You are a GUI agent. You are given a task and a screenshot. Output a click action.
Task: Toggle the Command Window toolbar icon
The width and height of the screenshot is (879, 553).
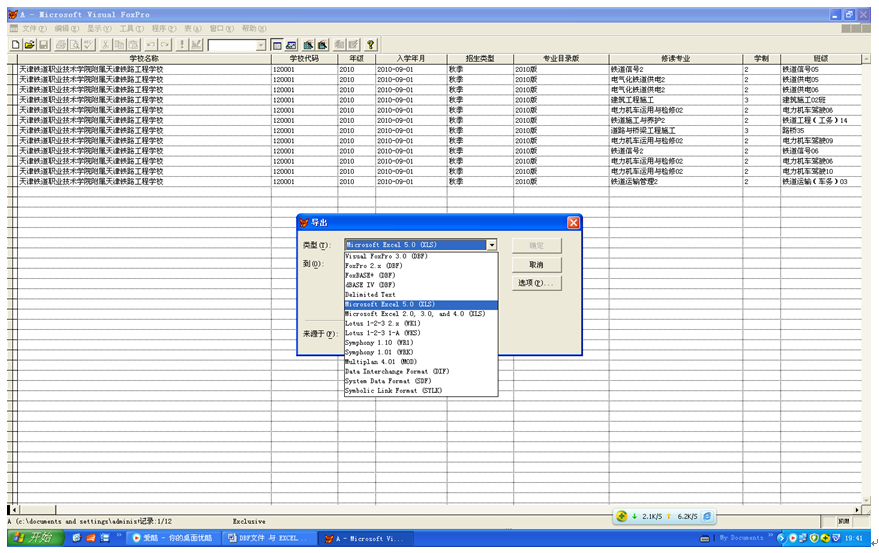[x=276, y=45]
